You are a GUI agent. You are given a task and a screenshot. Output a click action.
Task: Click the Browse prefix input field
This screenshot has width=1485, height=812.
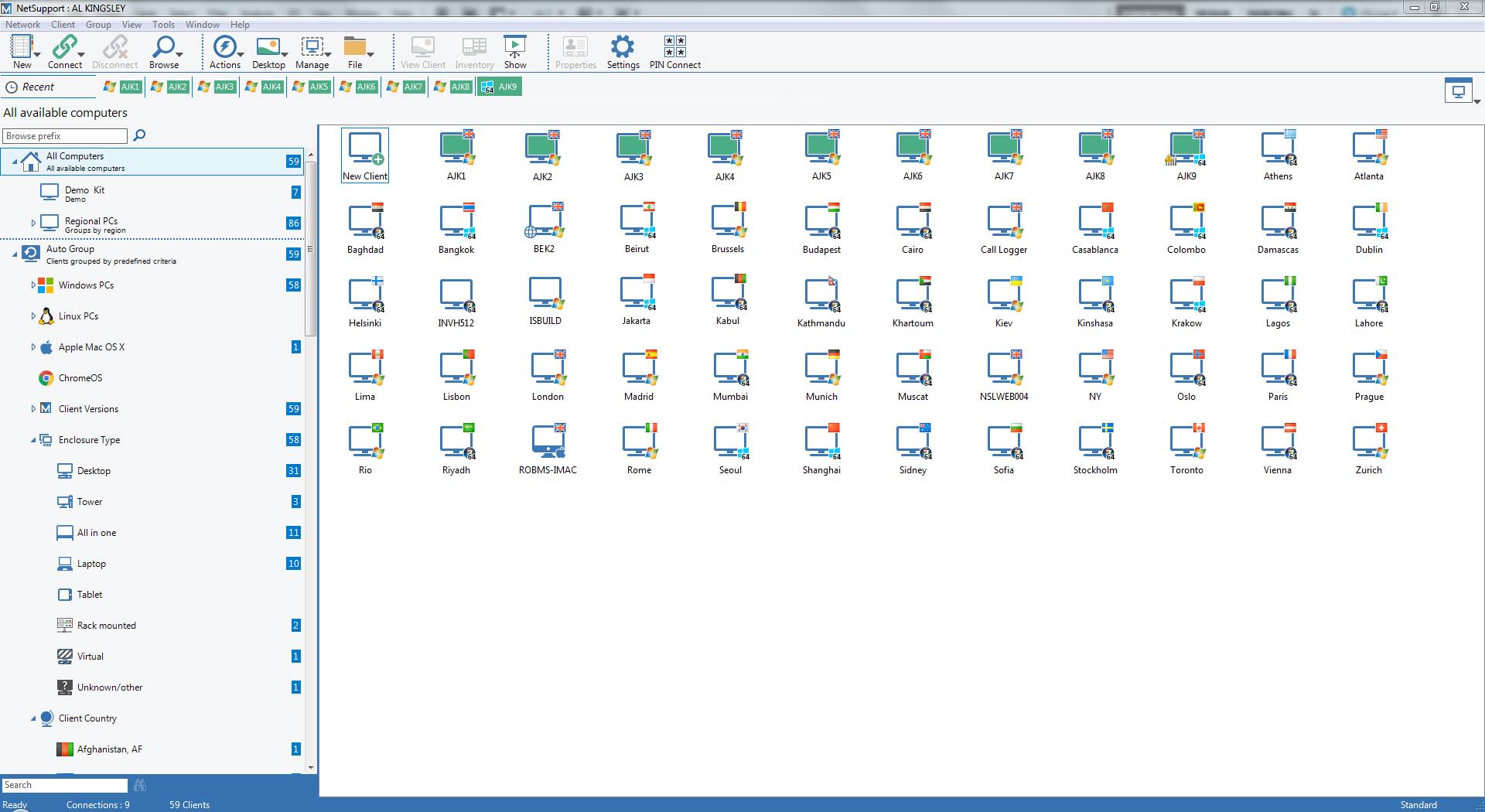[65, 136]
